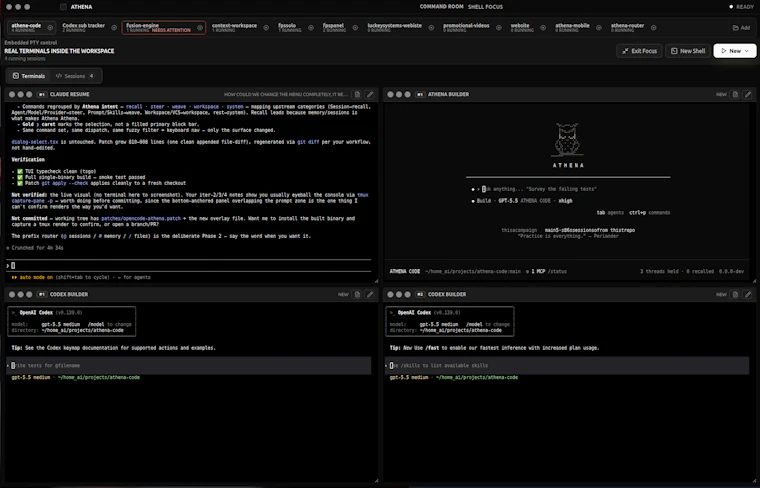Select the athena-router project tab
Screen dimensions: 760x488
coord(633,28)
